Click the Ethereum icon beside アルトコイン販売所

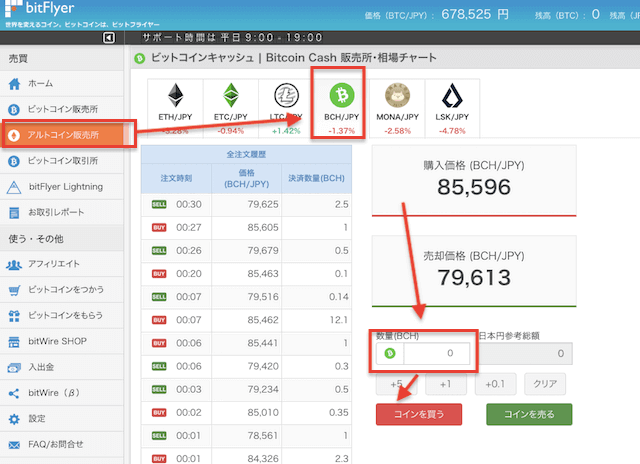(14, 135)
